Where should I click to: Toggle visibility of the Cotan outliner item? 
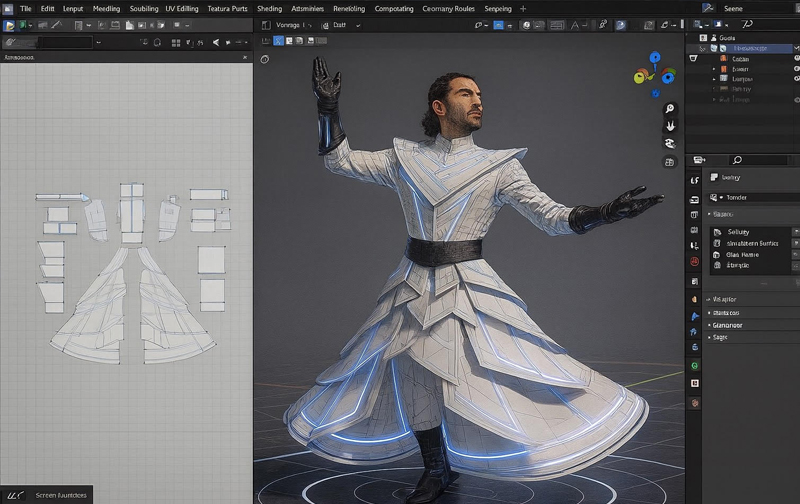pos(795,59)
